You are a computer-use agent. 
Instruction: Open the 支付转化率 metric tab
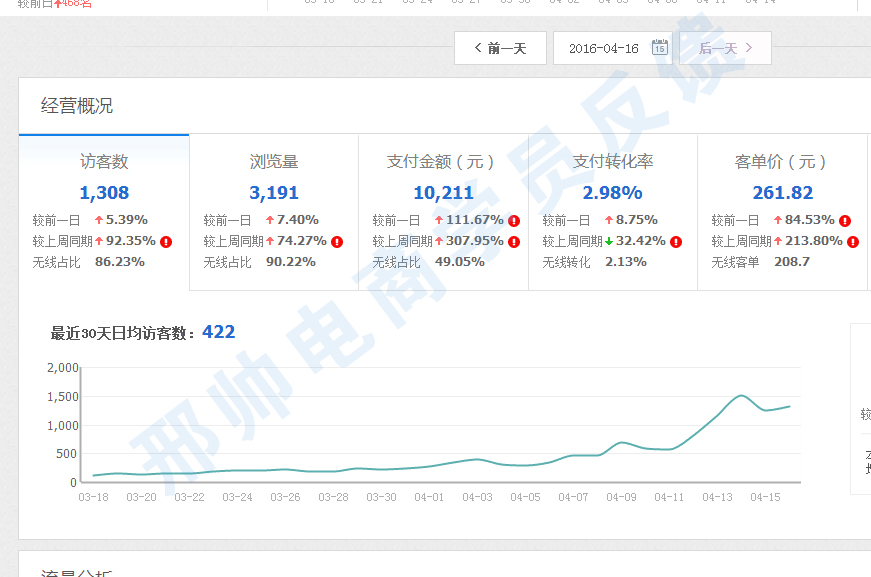[613, 162]
